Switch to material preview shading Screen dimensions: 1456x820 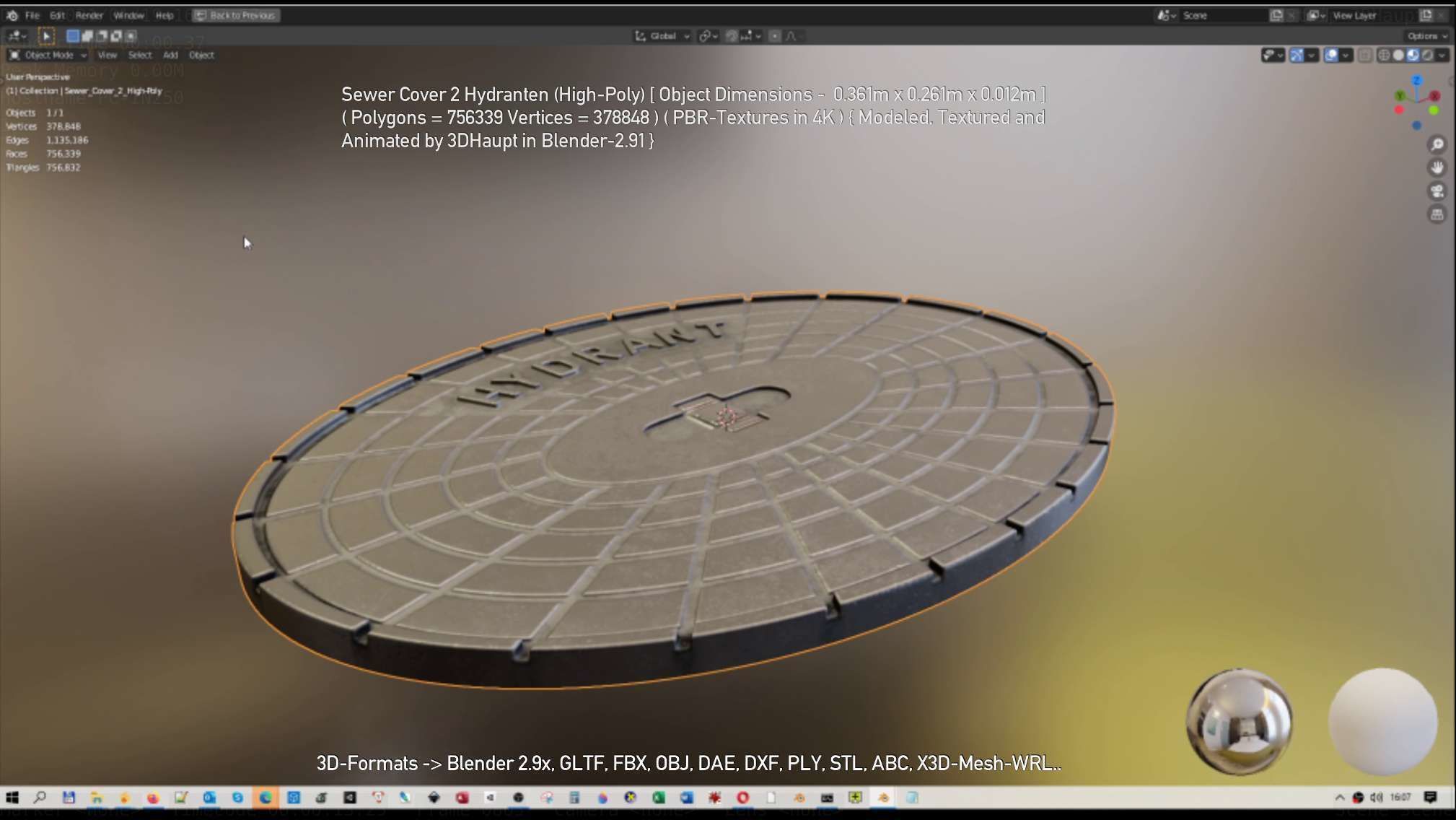point(1413,55)
